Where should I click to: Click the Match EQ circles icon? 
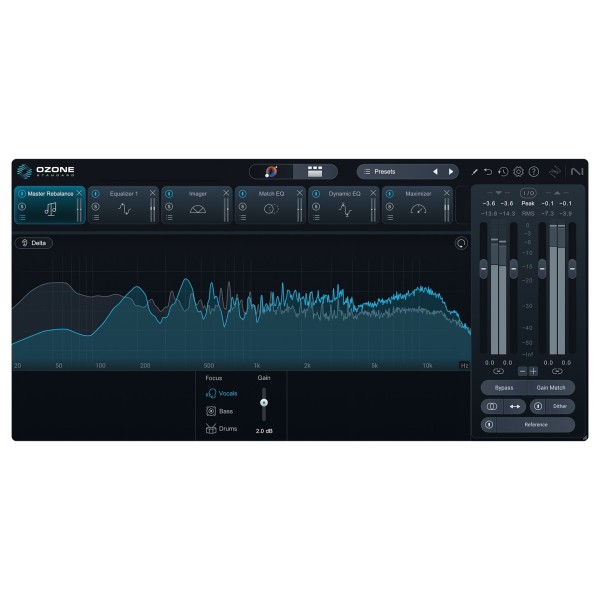pos(271,209)
